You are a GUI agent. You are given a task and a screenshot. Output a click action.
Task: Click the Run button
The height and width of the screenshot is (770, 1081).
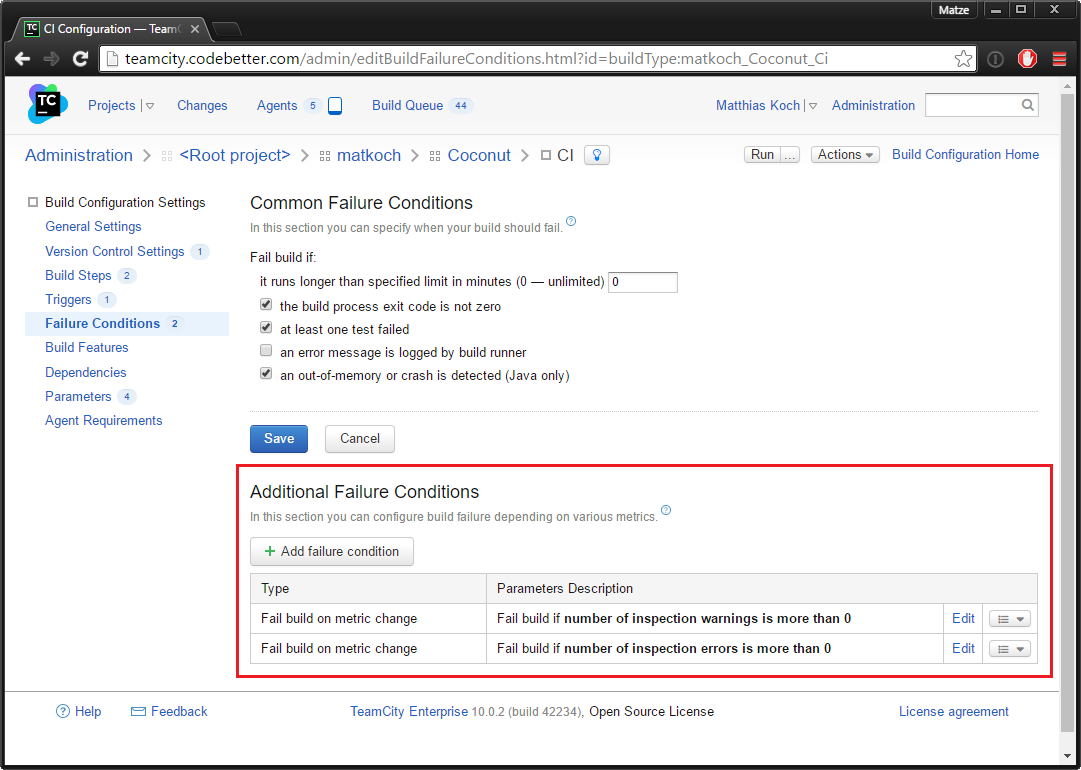click(x=762, y=154)
